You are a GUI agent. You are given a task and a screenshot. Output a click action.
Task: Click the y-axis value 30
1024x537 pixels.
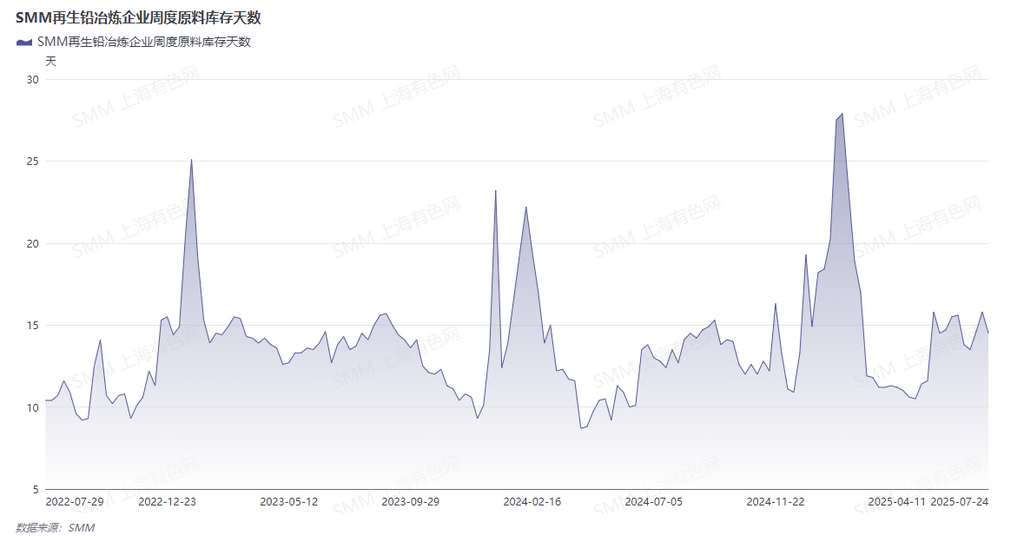click(x=33, y=80)
